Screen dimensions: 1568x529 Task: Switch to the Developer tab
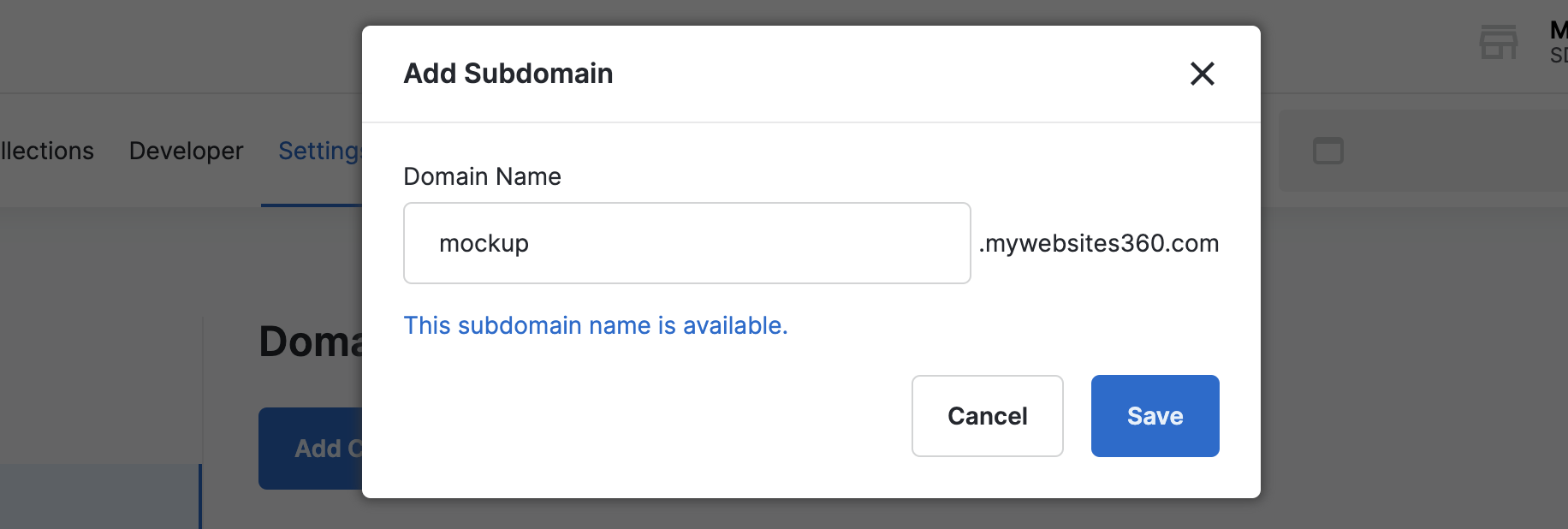coord(186,151)
